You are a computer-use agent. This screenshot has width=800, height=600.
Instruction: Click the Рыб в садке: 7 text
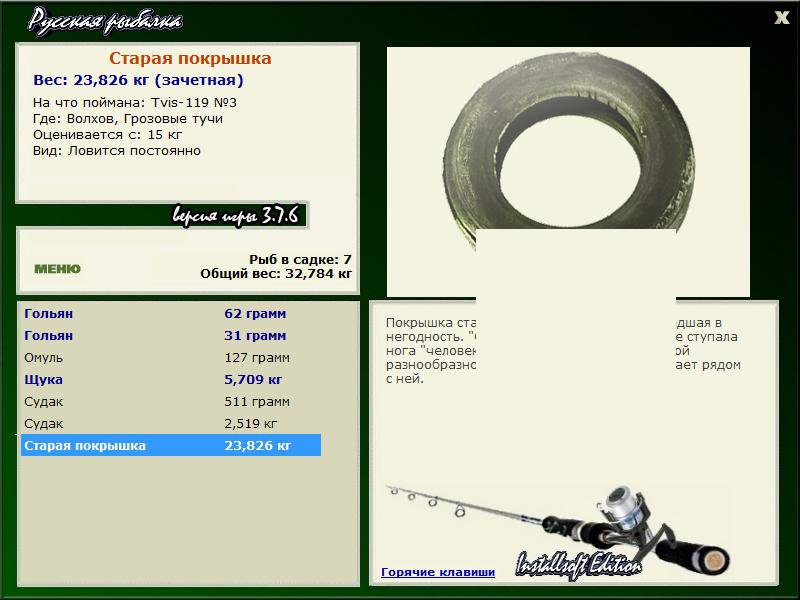tap(300, 259)
